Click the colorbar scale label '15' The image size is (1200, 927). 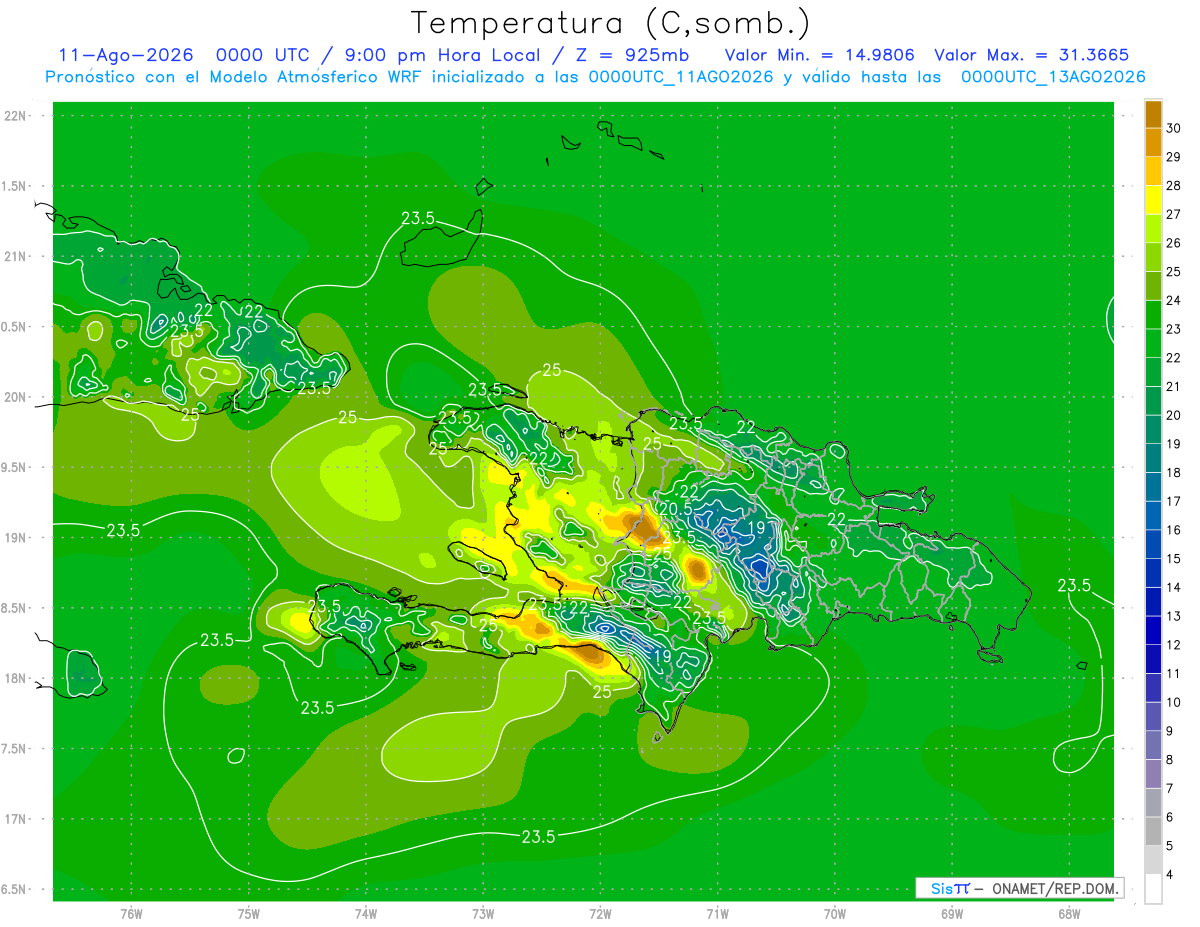tap(1174, 559)
